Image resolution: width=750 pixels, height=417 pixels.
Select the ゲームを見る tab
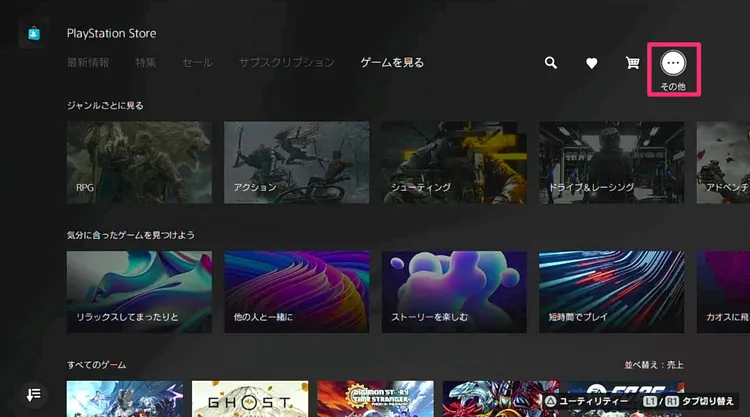392,62
